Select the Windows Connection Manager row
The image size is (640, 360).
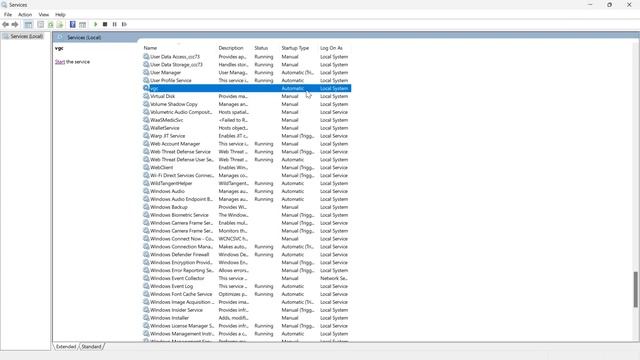[x=247, y=247]
